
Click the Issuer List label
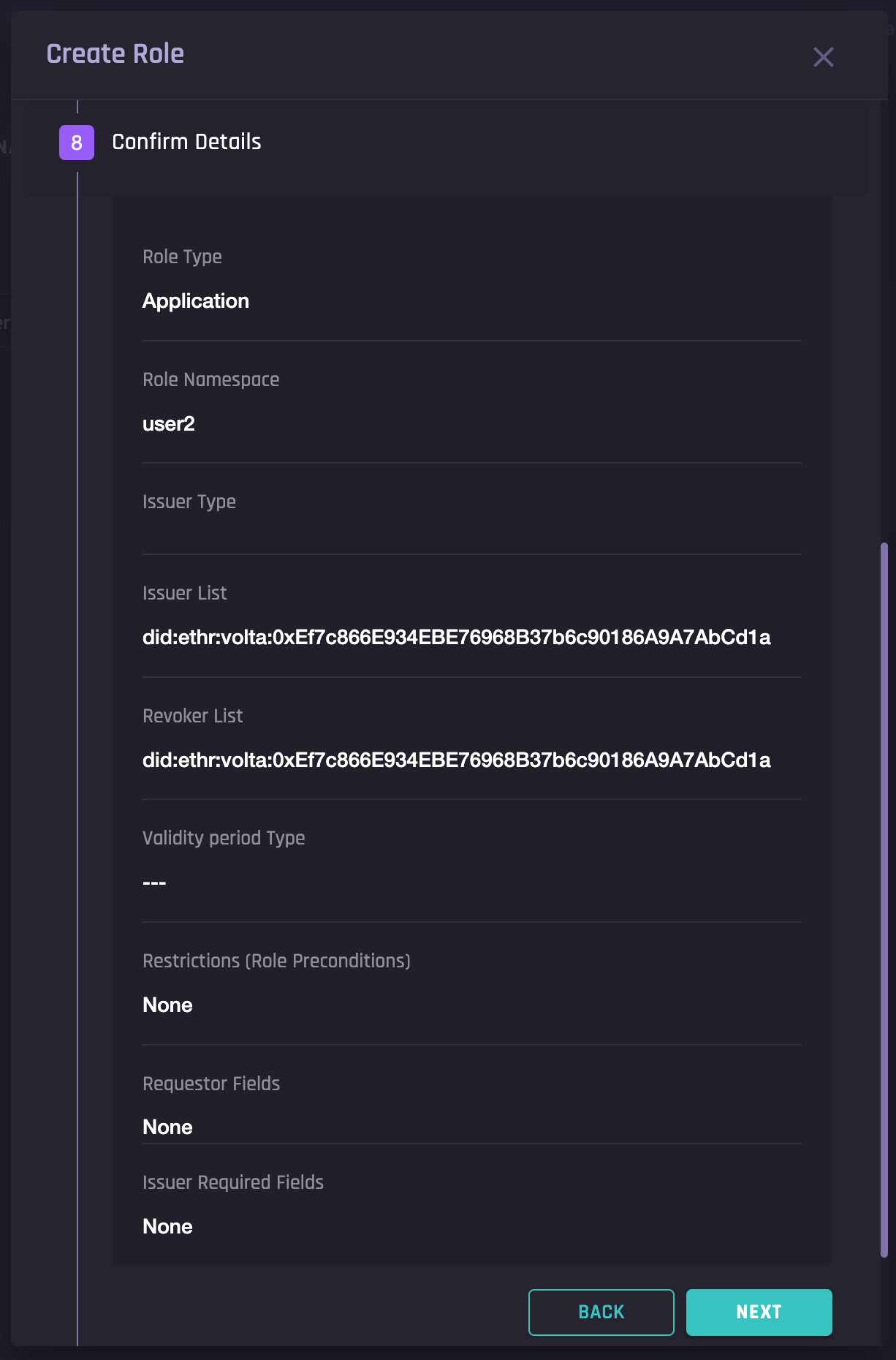click(184, 594)
